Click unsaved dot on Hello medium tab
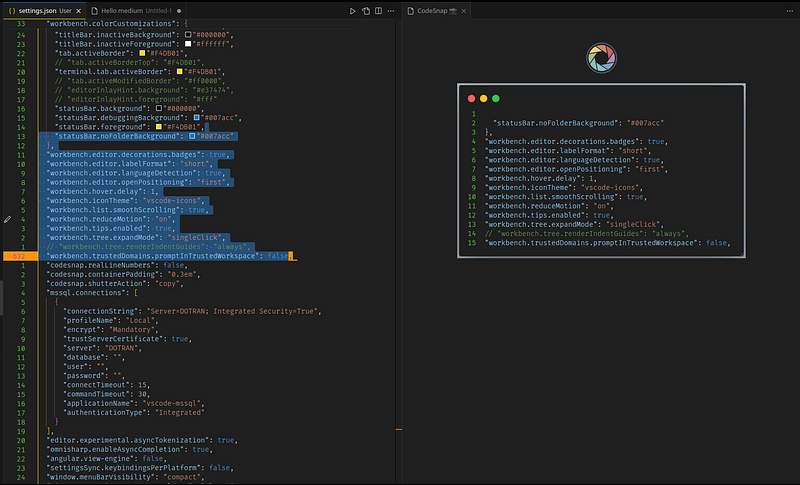800x485 pixels. [x=179, y=11]
